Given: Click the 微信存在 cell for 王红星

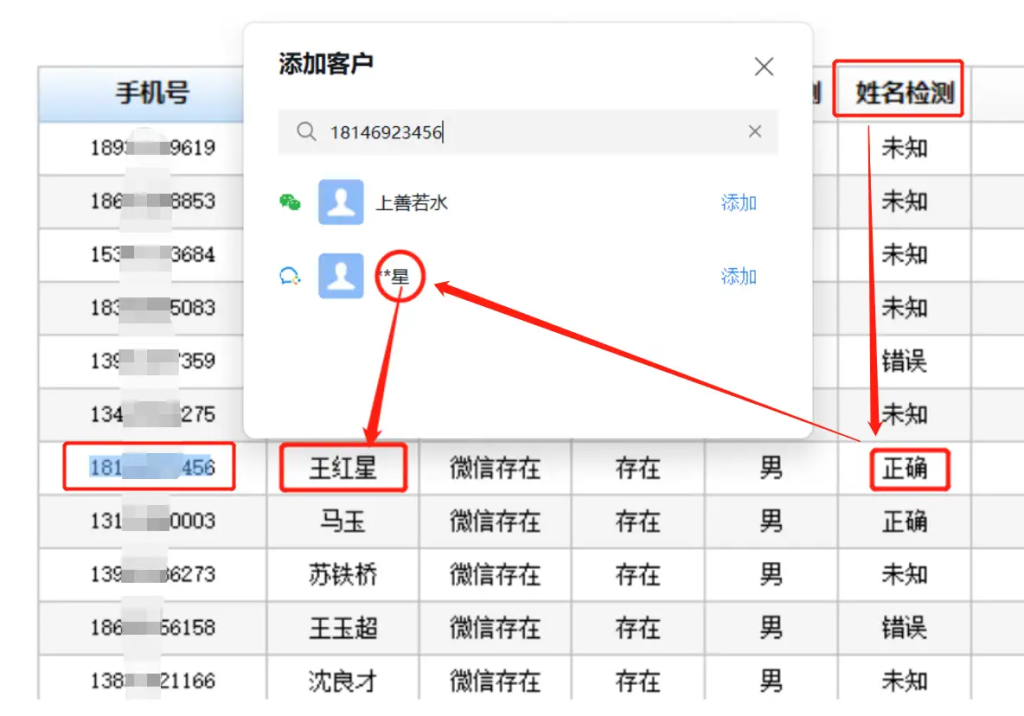Looking at the screenshot, I should 494,467.
